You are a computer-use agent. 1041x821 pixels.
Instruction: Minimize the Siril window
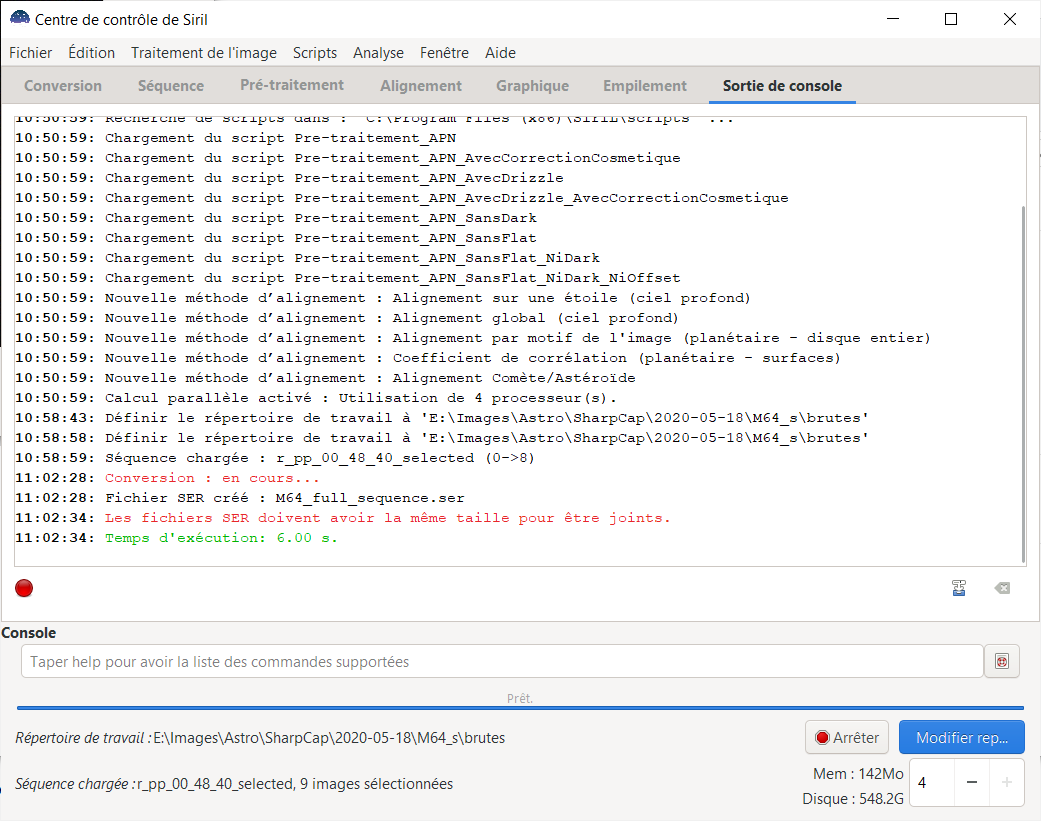click(893, 19)
